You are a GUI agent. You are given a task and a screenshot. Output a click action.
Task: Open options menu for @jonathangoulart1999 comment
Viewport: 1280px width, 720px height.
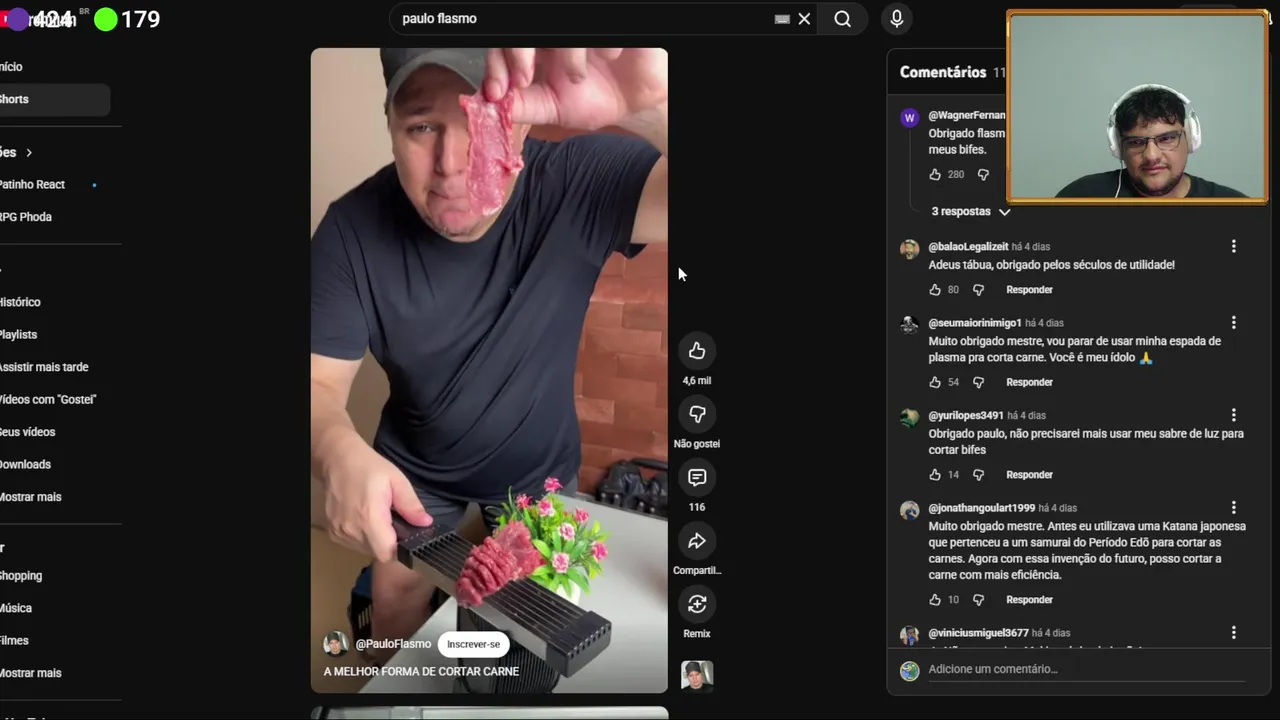(1233, 508)
